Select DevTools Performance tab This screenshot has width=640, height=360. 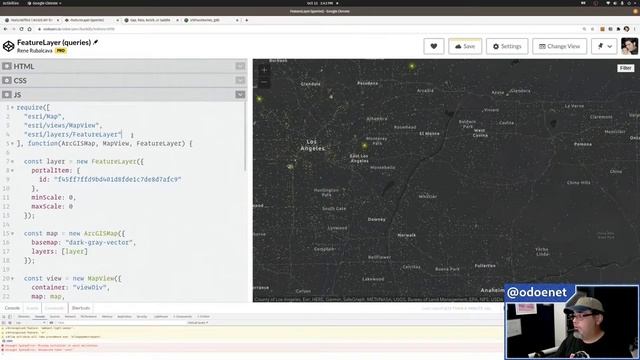88,317
